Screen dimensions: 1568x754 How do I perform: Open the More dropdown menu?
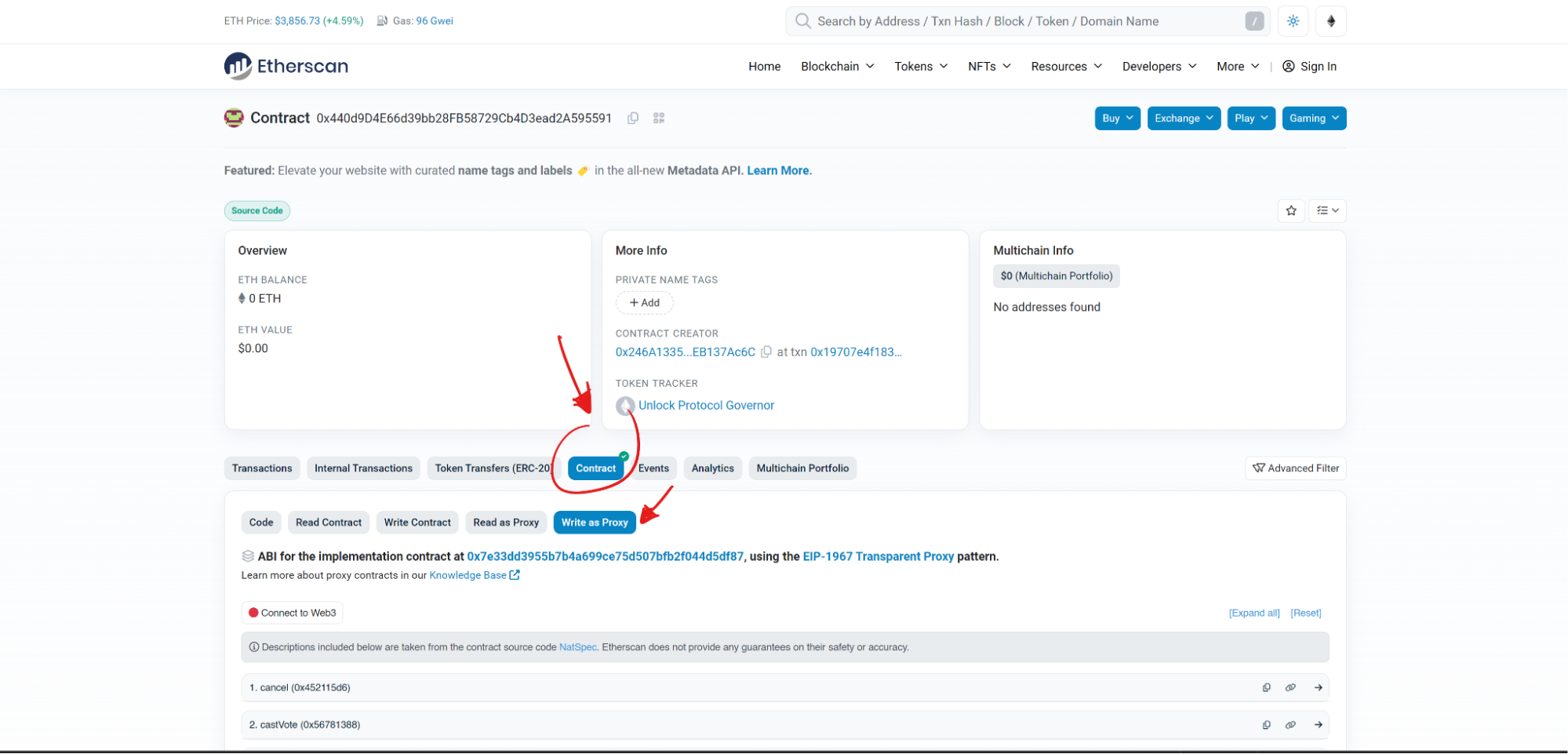coord(1237,67)
